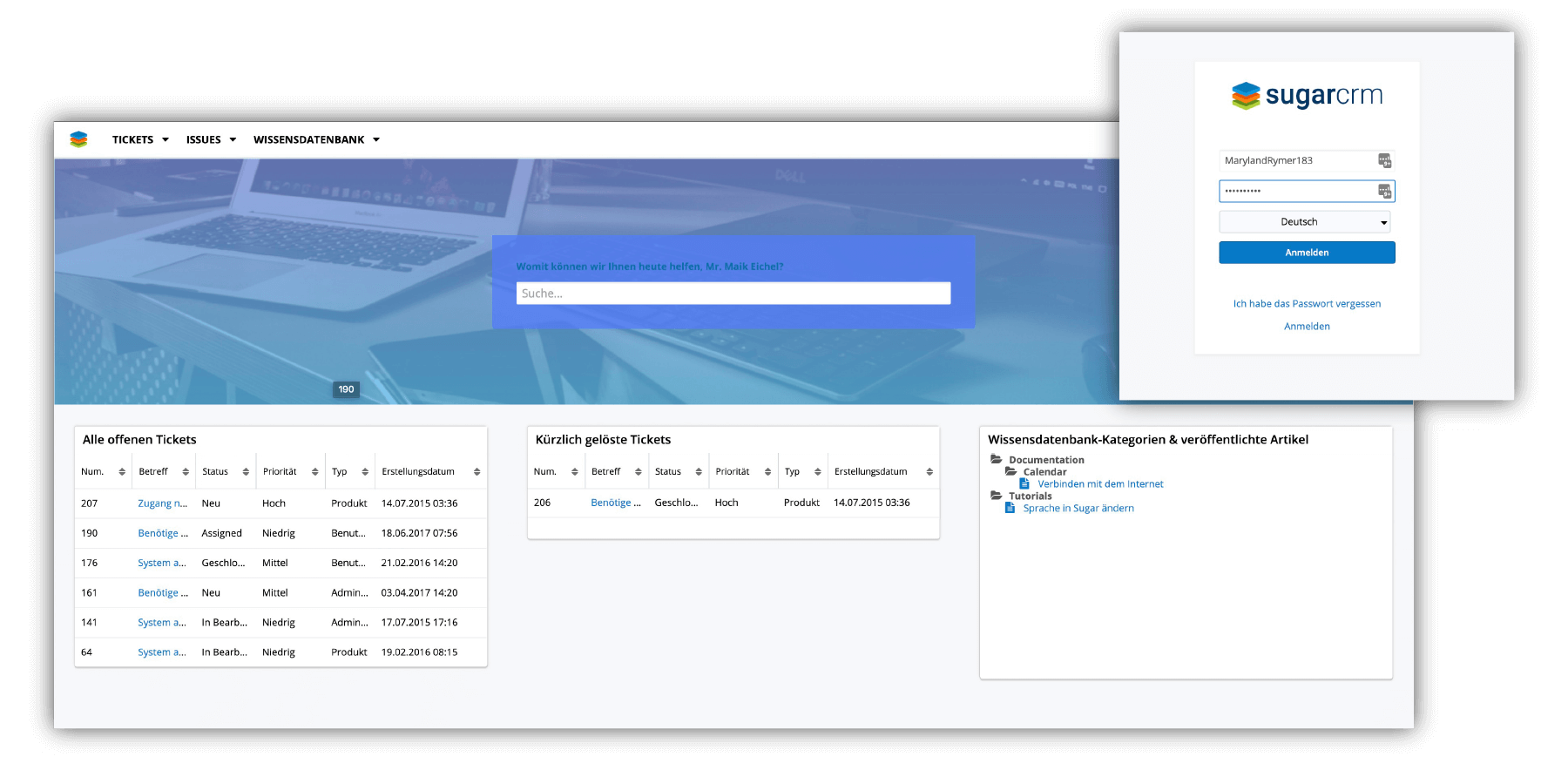Click the autofill icon in username field
This screenshot has width=1568, height=770.
[1384, 160]
